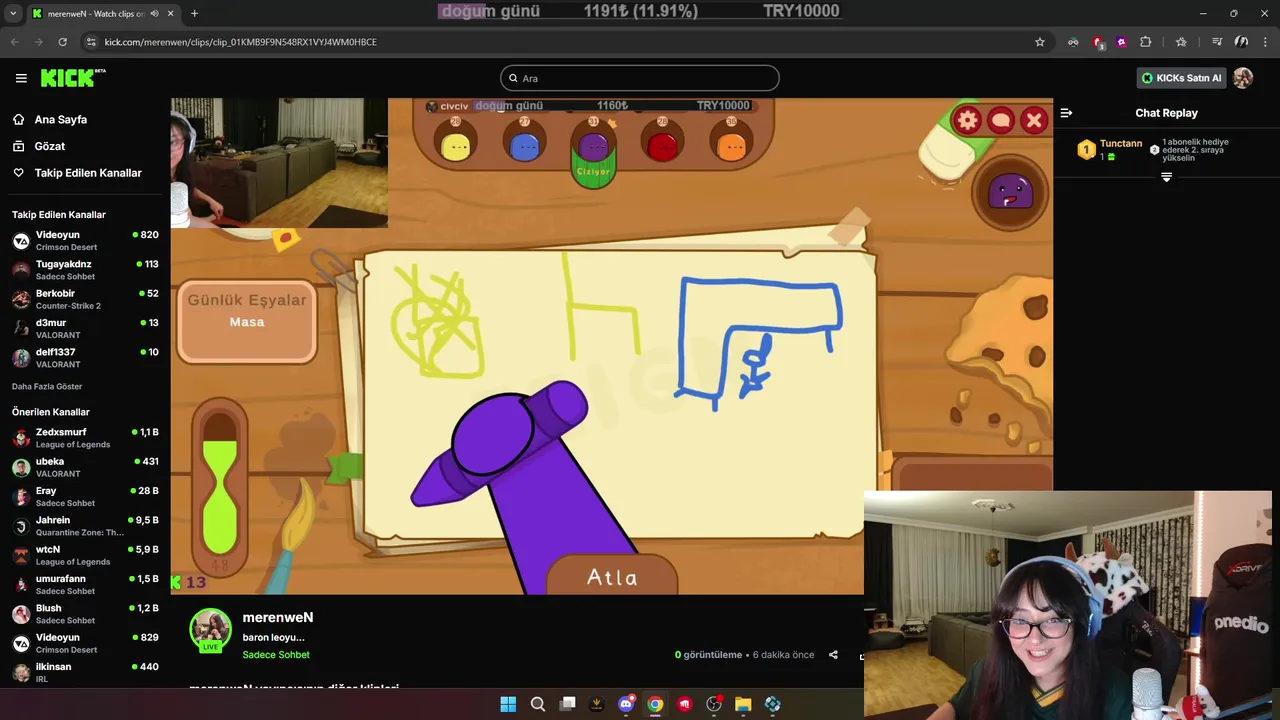The image size is (1280, 720).
Task: Open ubeka recommended channel
Action: click(85, 467)
